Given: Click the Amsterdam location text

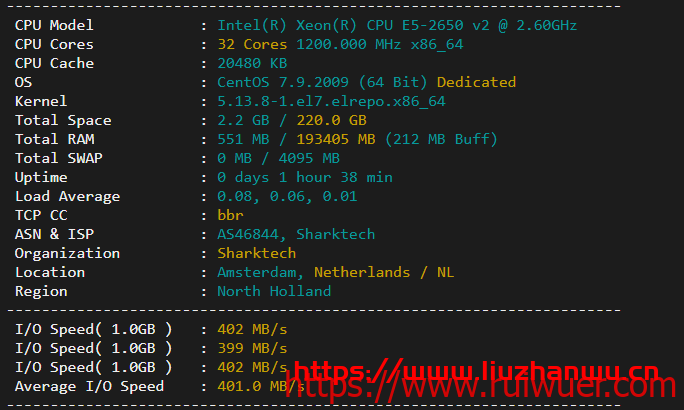Looking at the screenshot, I should pos(260,272).
